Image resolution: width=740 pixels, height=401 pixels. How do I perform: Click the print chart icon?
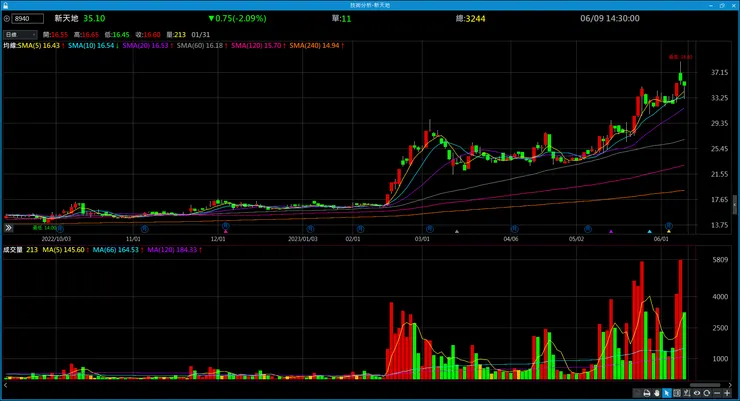coord(647,393)
